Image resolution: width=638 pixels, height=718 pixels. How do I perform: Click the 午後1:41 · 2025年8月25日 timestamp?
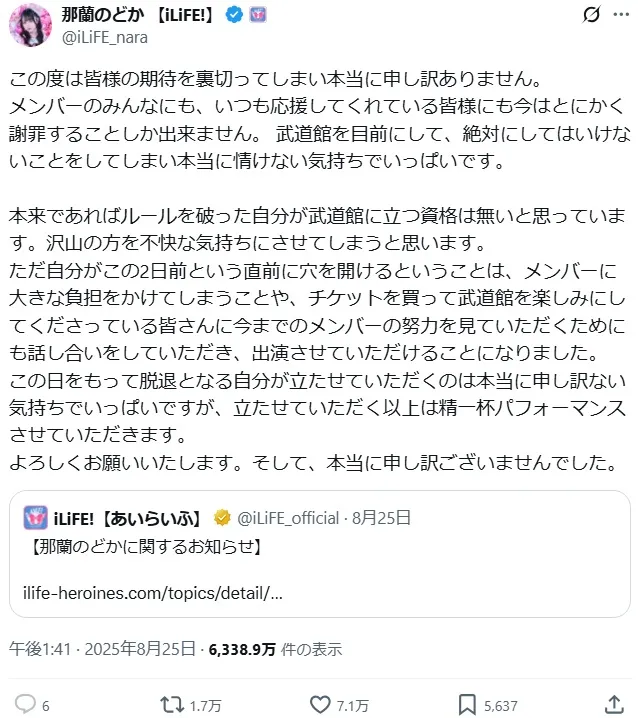[x=102, y=648]
